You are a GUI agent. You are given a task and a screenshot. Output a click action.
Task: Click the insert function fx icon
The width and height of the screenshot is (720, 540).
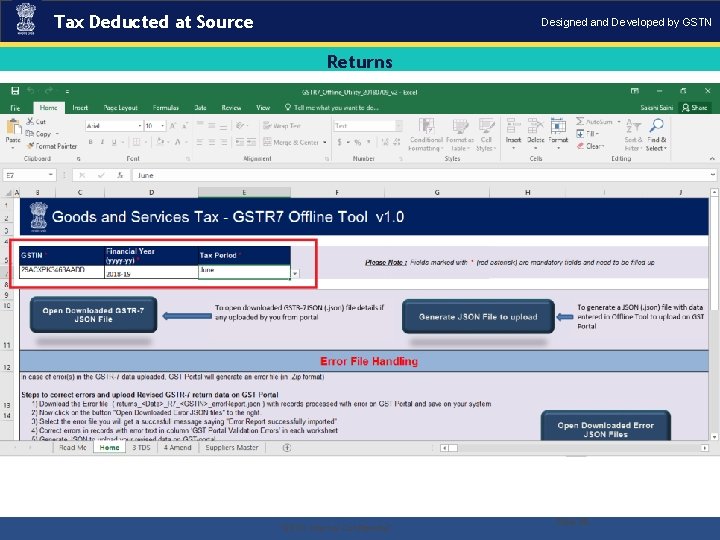coord(120,175)
